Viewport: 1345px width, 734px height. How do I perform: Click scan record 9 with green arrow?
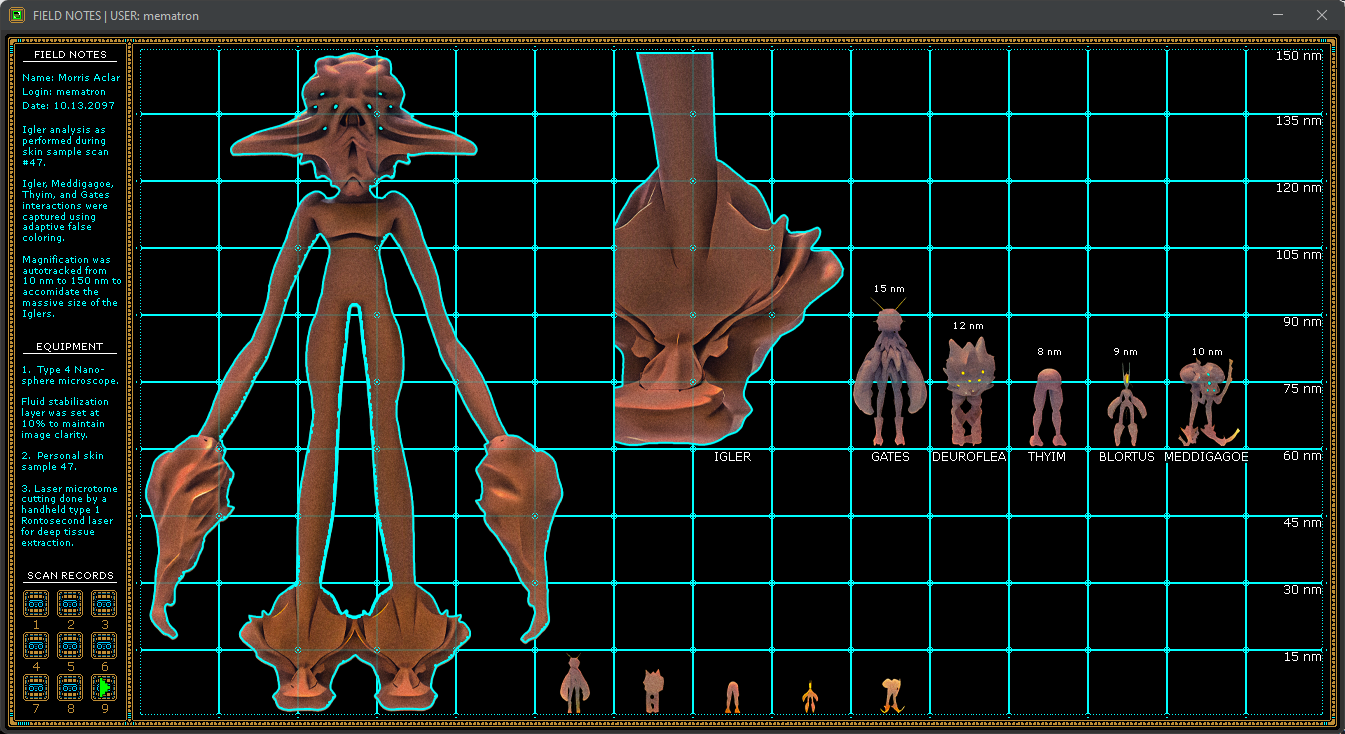coord(104,687)
